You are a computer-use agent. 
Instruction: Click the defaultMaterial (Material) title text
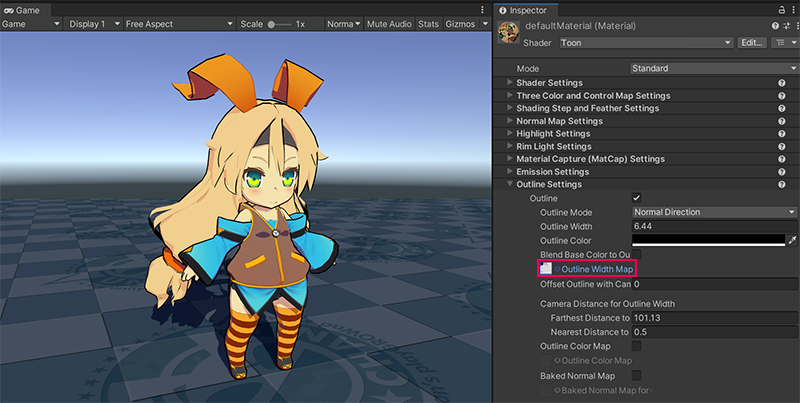tap(582, 26)
